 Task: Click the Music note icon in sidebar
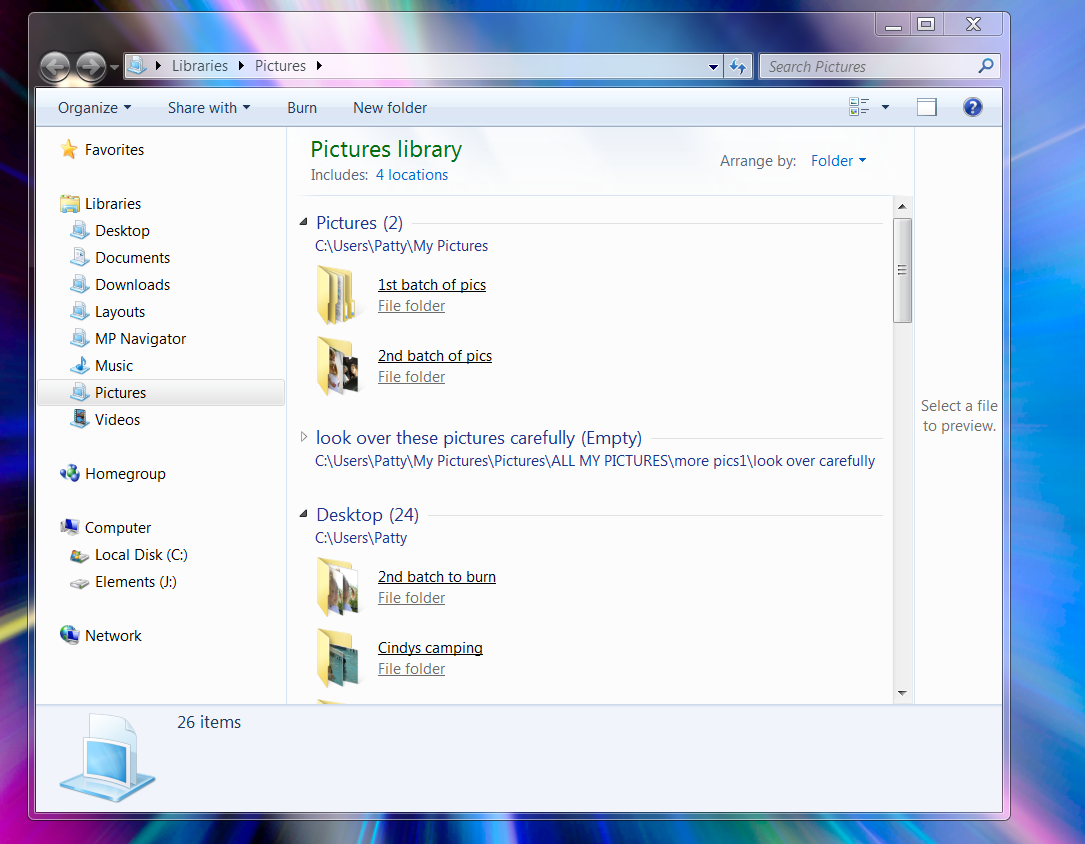[80, 365]
